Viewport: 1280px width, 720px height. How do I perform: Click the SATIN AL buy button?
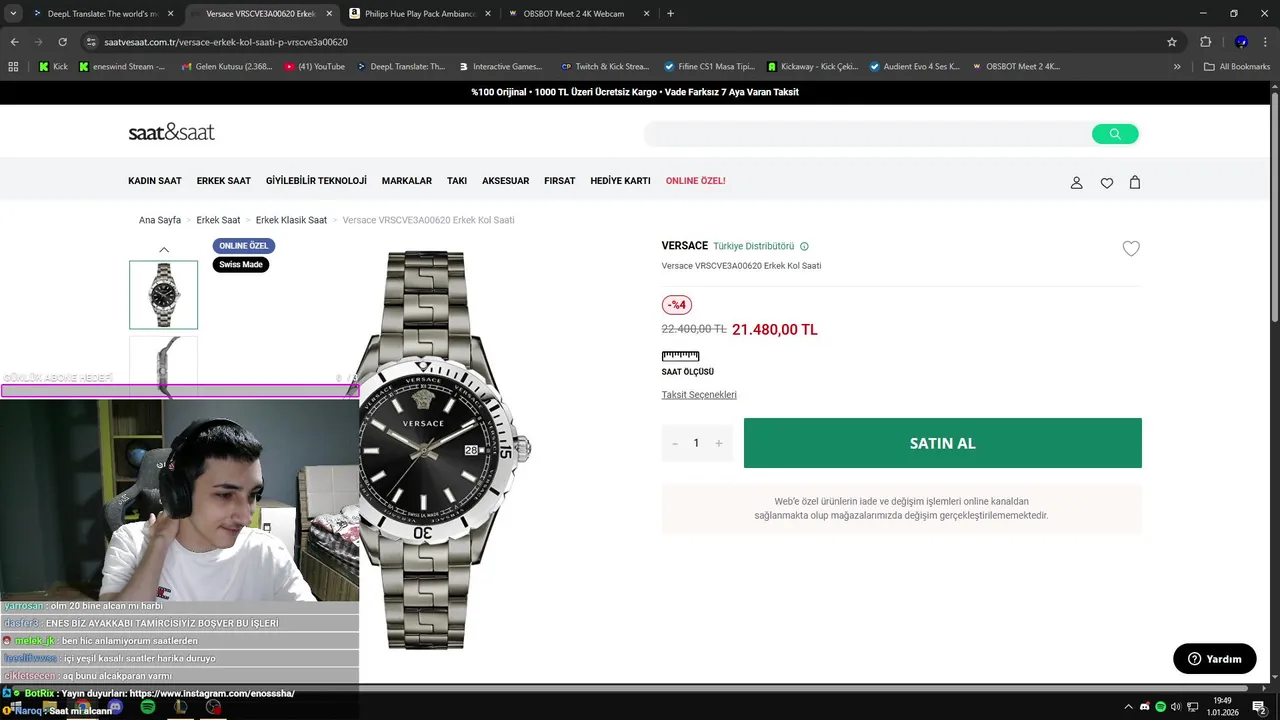click(943, 443)
